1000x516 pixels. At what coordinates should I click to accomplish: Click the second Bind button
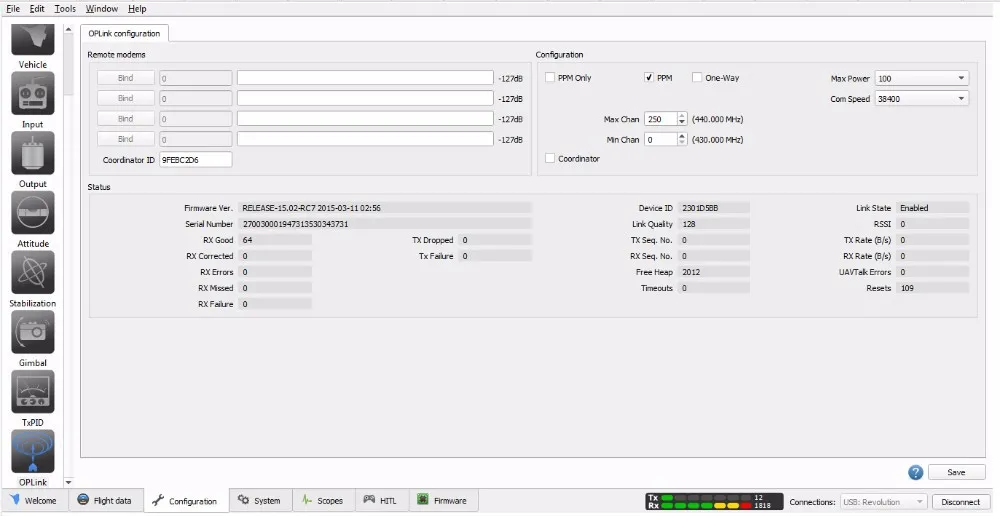[x=126, y=98]
